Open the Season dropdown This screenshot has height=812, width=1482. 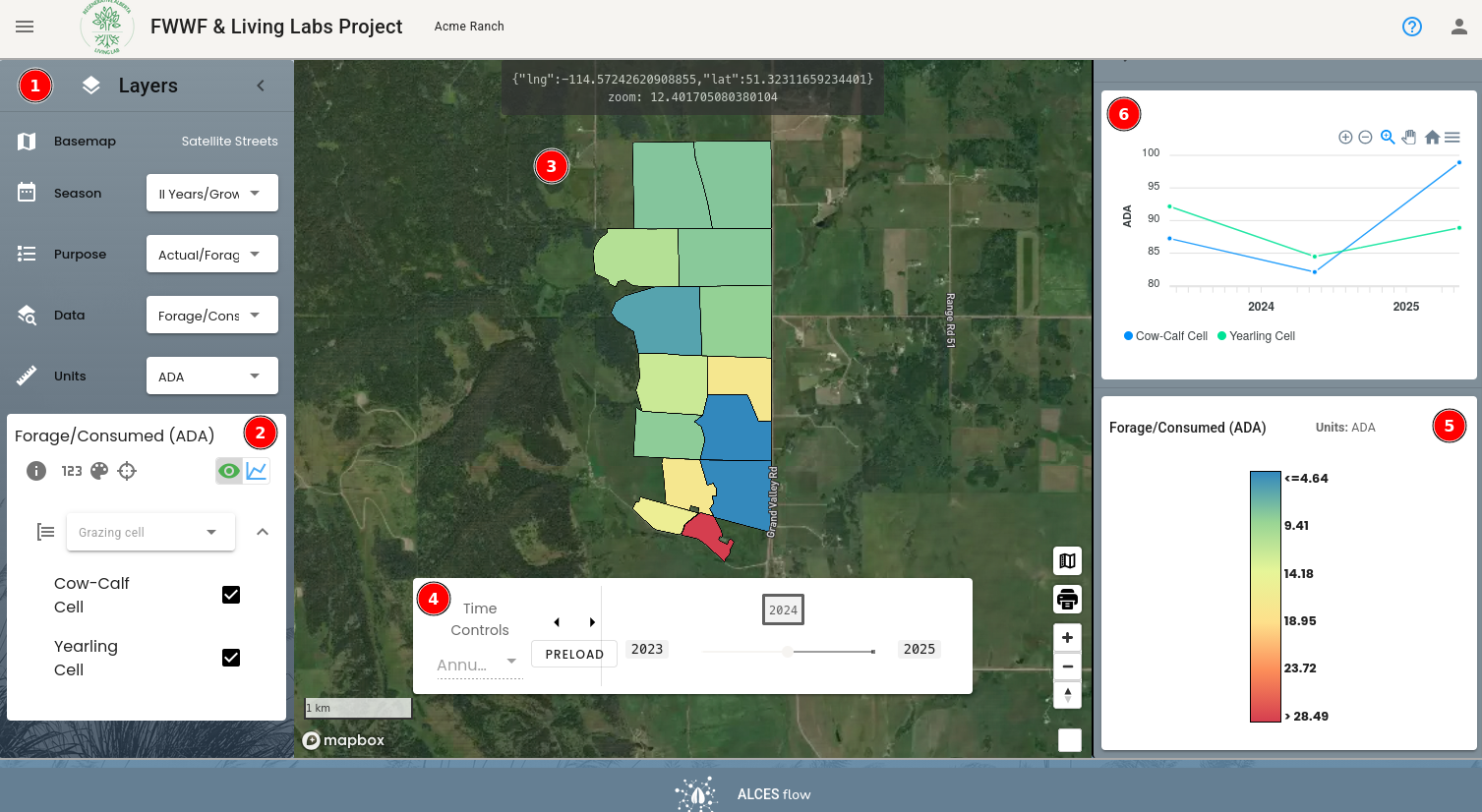(212, 193)
